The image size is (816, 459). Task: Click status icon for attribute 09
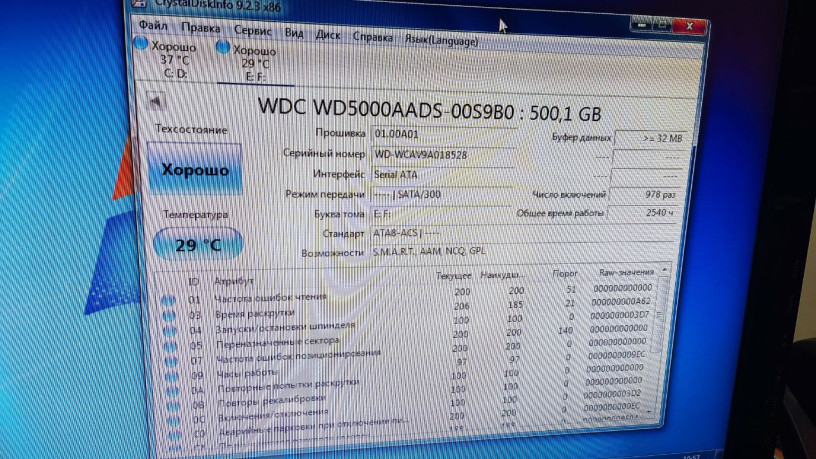pyautogui.click(x=172, y=376)
